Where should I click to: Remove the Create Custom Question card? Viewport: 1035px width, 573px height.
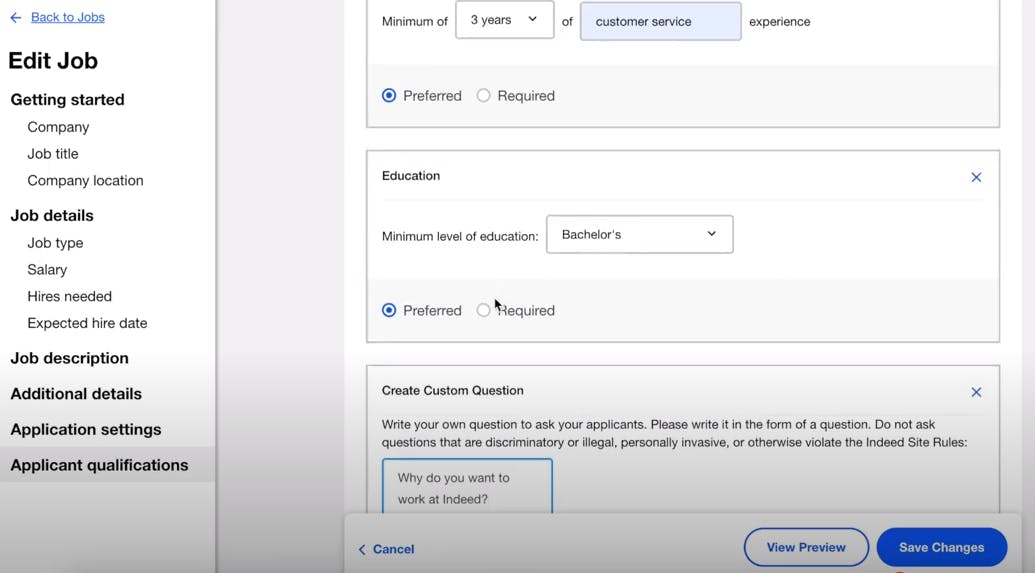point(976,392)
